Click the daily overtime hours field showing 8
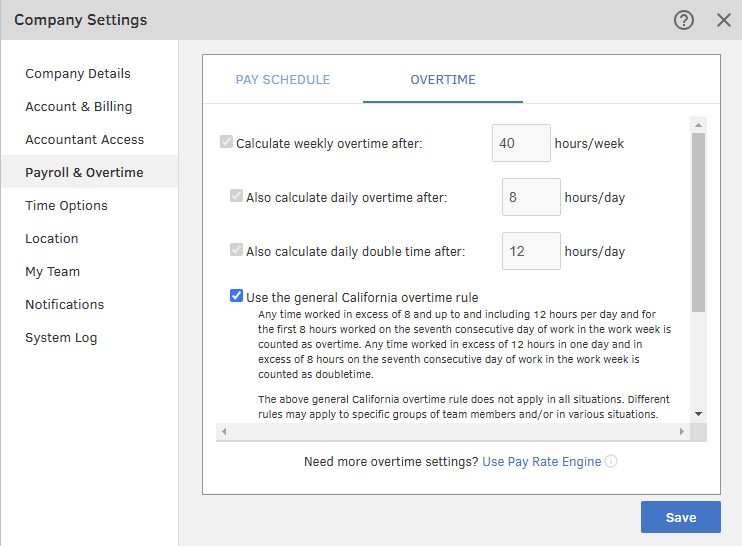The image size is (742, 546). point(531,197)
